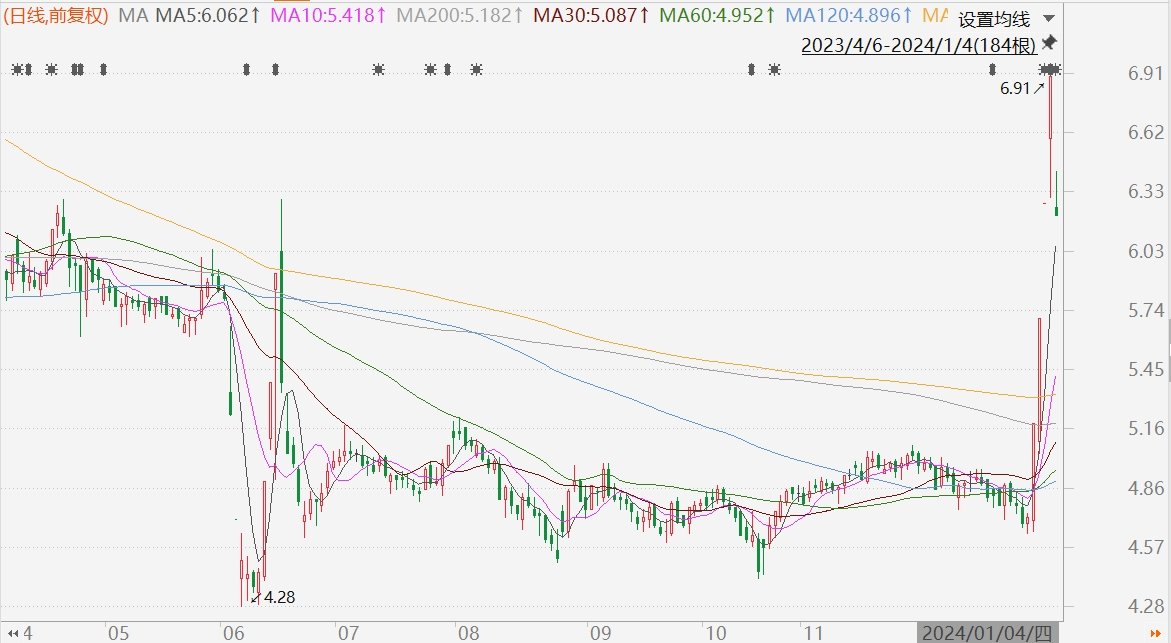The width and height of the screenshot is (1171, 643).
Task: Click the 6.03 price axis label
Action: pos(1146,251)
